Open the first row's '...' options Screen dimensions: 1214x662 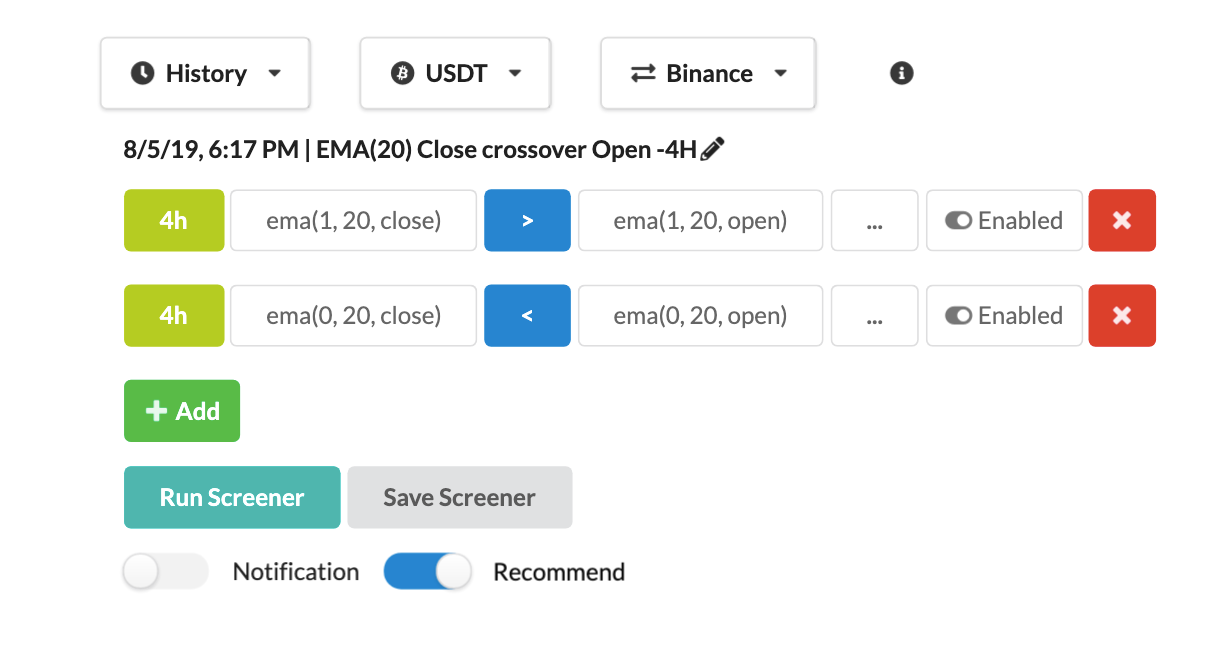[x=874, y=220]
